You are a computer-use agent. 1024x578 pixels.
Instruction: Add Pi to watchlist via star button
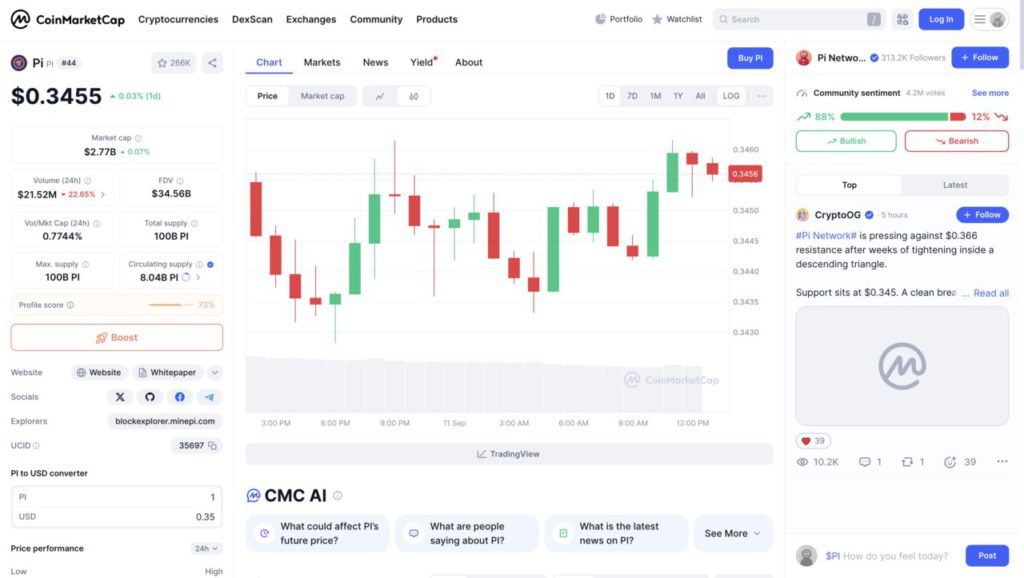click(174, 63)
